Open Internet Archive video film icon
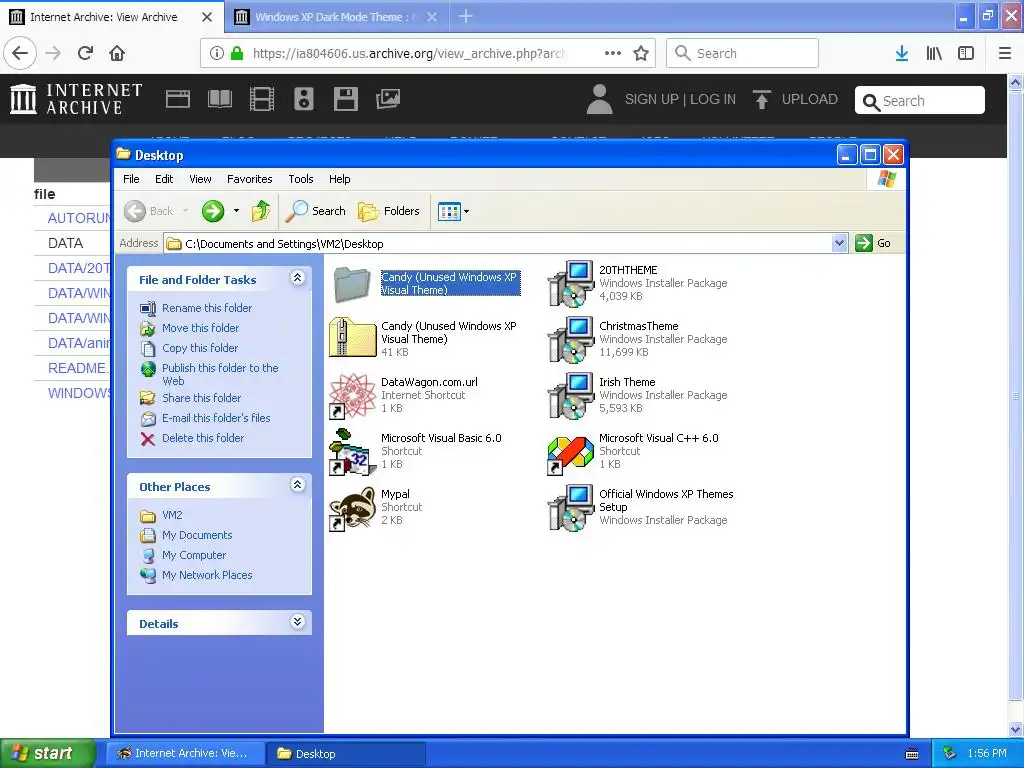The image size is (1024, 768). [x=262, y=99]
